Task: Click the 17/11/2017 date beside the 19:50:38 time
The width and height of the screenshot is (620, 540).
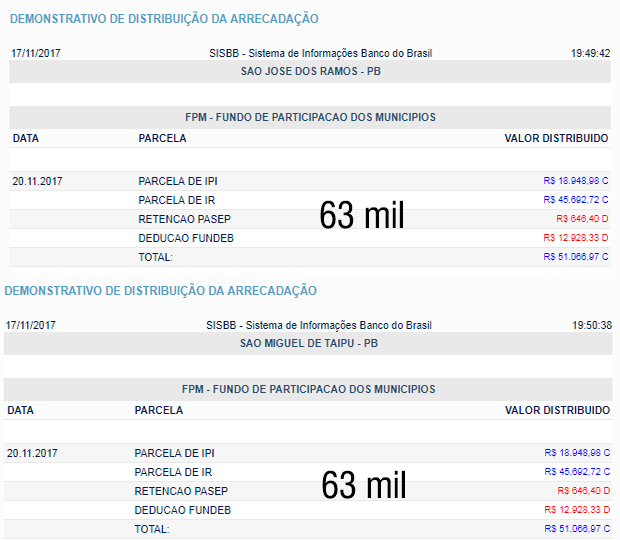Action: 30,325
